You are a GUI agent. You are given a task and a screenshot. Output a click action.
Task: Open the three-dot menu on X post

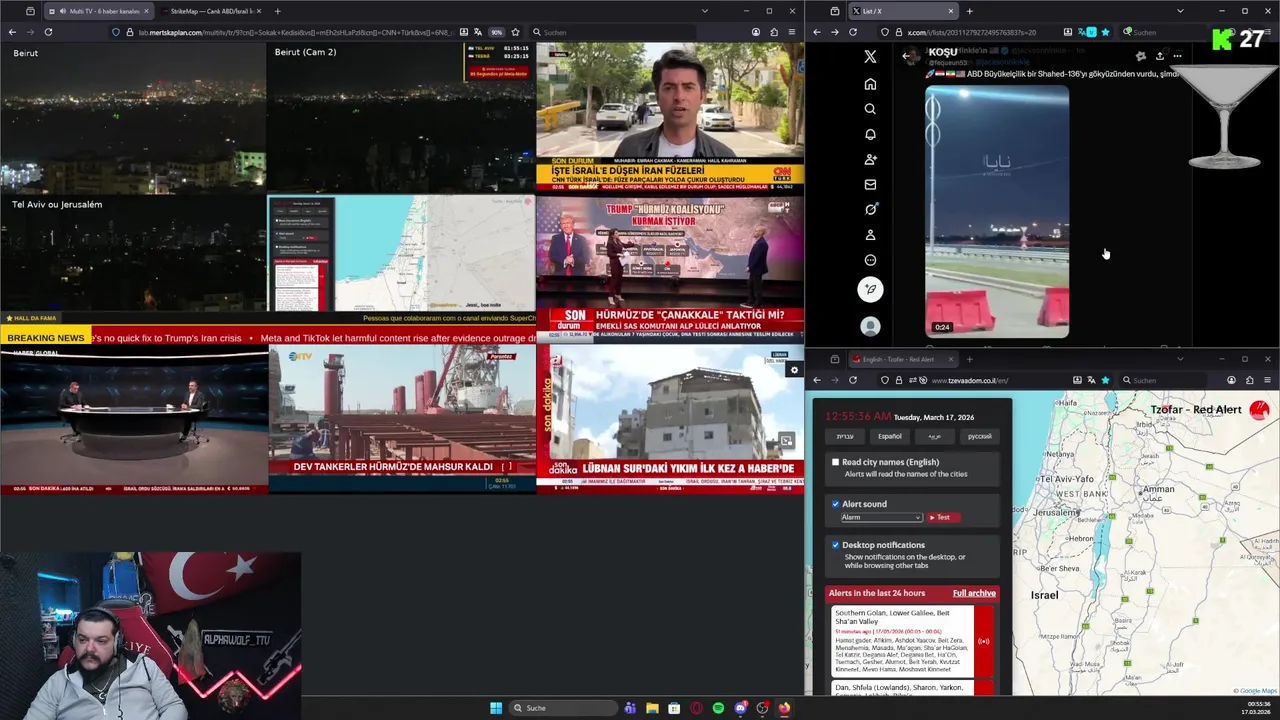click(x=1177, y=56)
